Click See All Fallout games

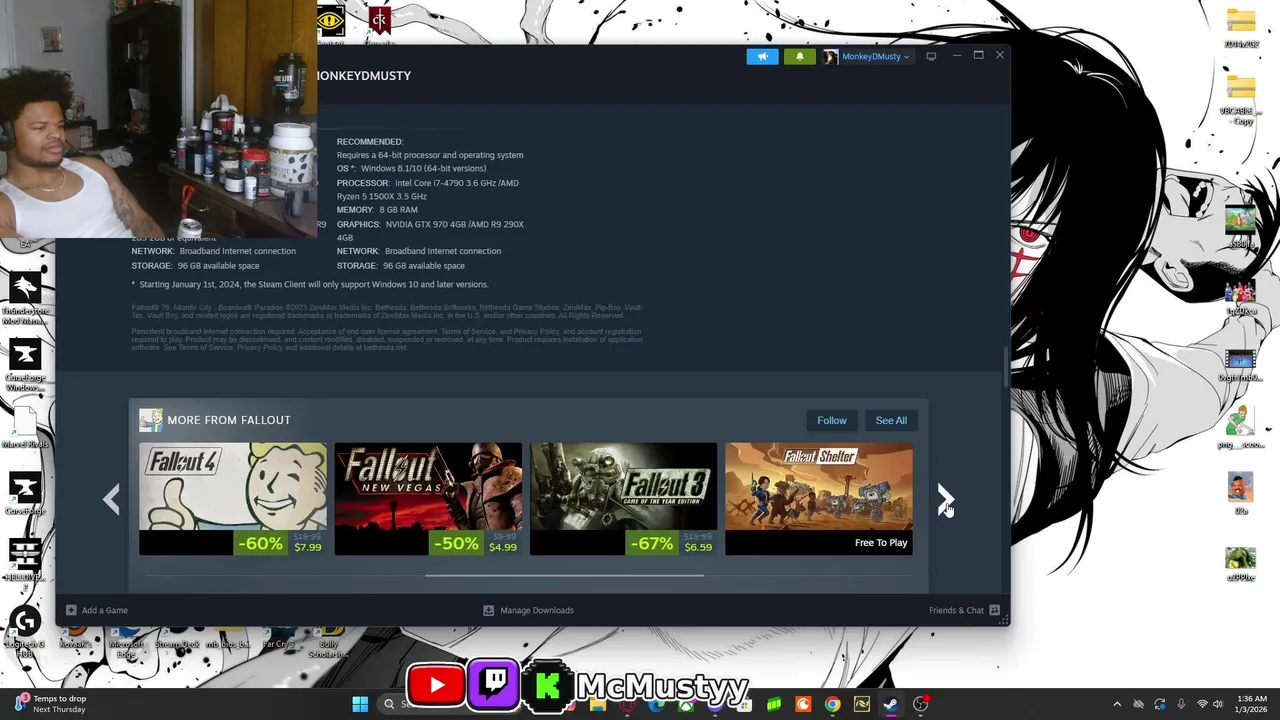tap(891, 420)
